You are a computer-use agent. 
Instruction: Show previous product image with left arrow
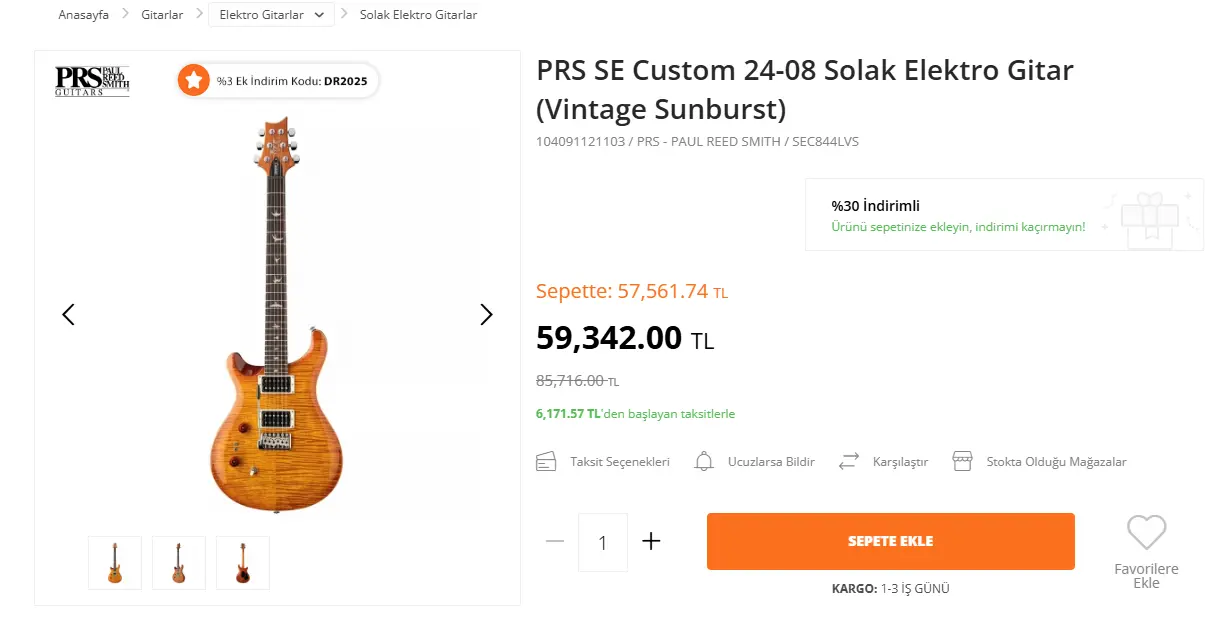click(68, 315)
